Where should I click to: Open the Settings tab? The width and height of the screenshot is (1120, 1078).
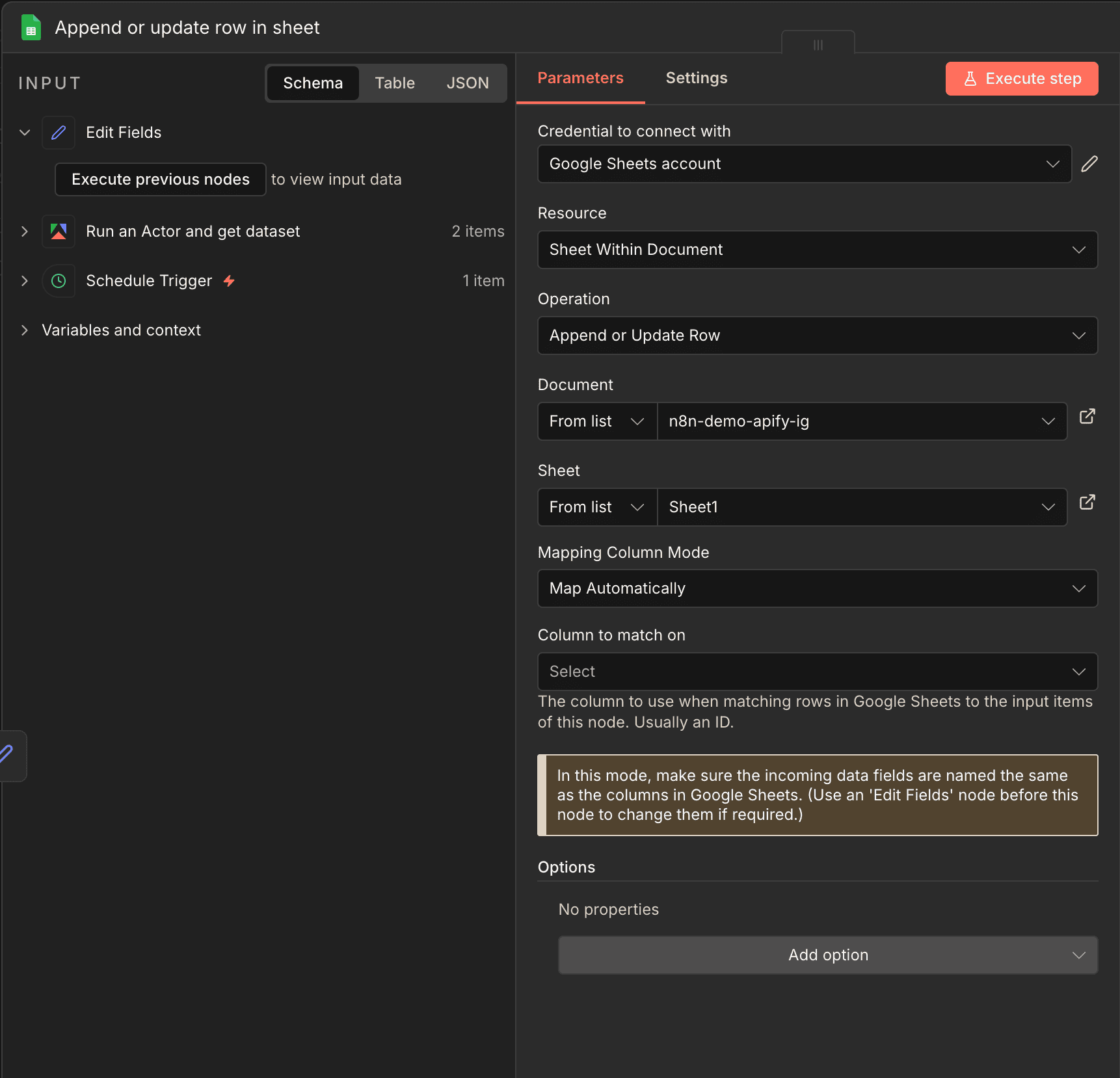pyautogui.click(x=697, y=78)
